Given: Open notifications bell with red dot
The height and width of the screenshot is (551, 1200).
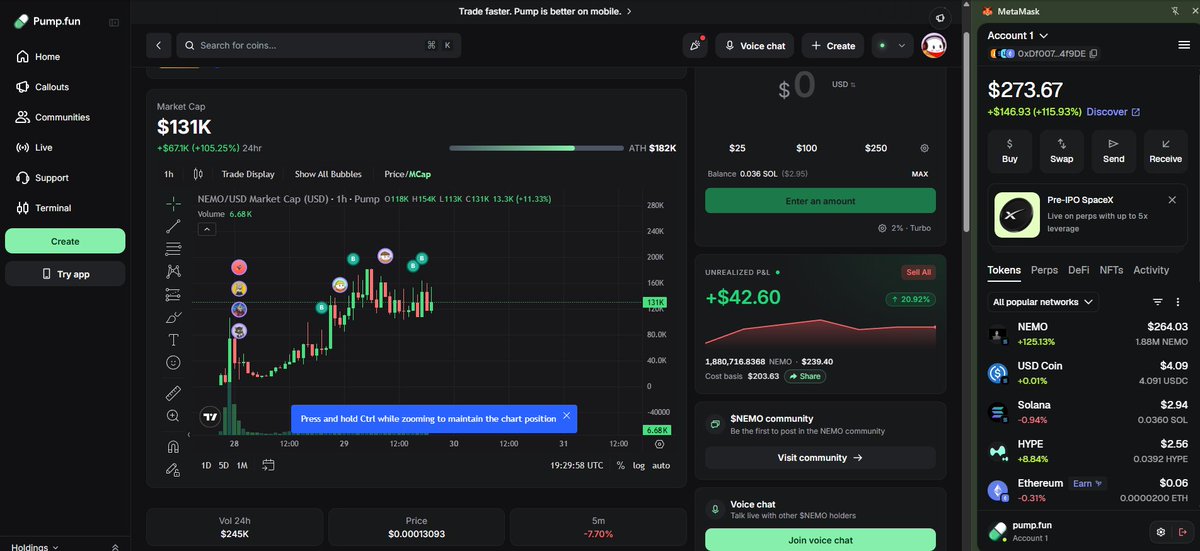Looking at the screenshot, I should point(695,45).
